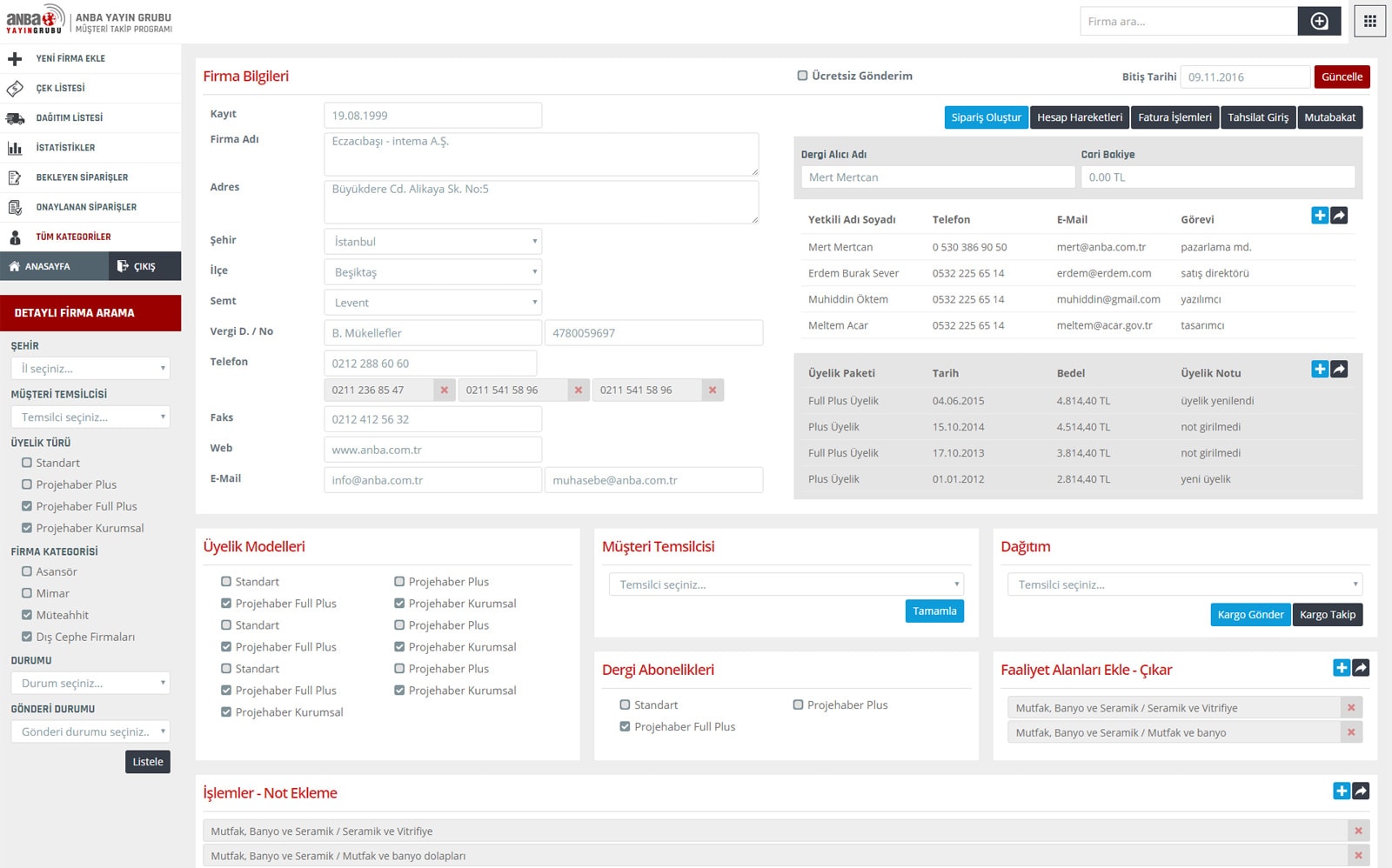This screenshot has width=1392, height=868.
Task: Click into the Firma ara search field
Action: pos(1188,22)
